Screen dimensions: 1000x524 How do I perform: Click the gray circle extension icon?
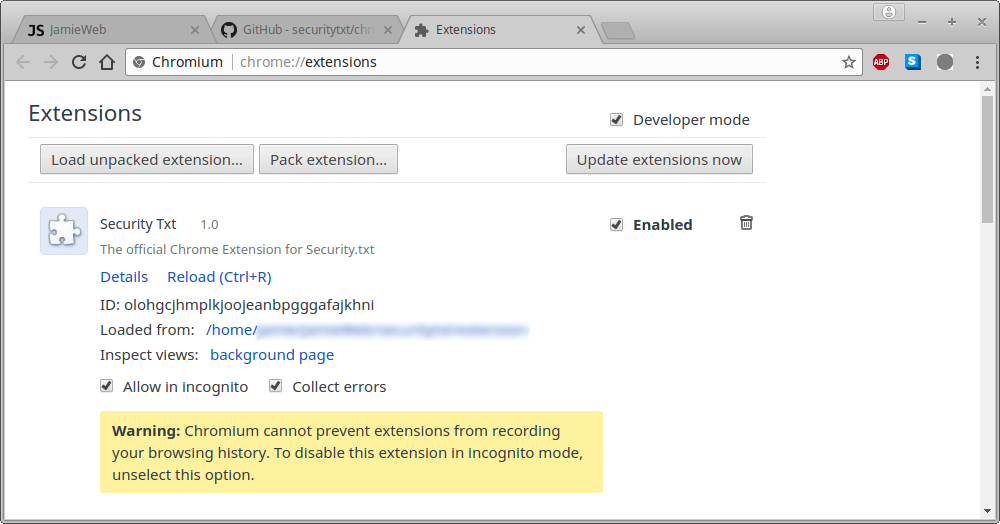coord(945,62)
